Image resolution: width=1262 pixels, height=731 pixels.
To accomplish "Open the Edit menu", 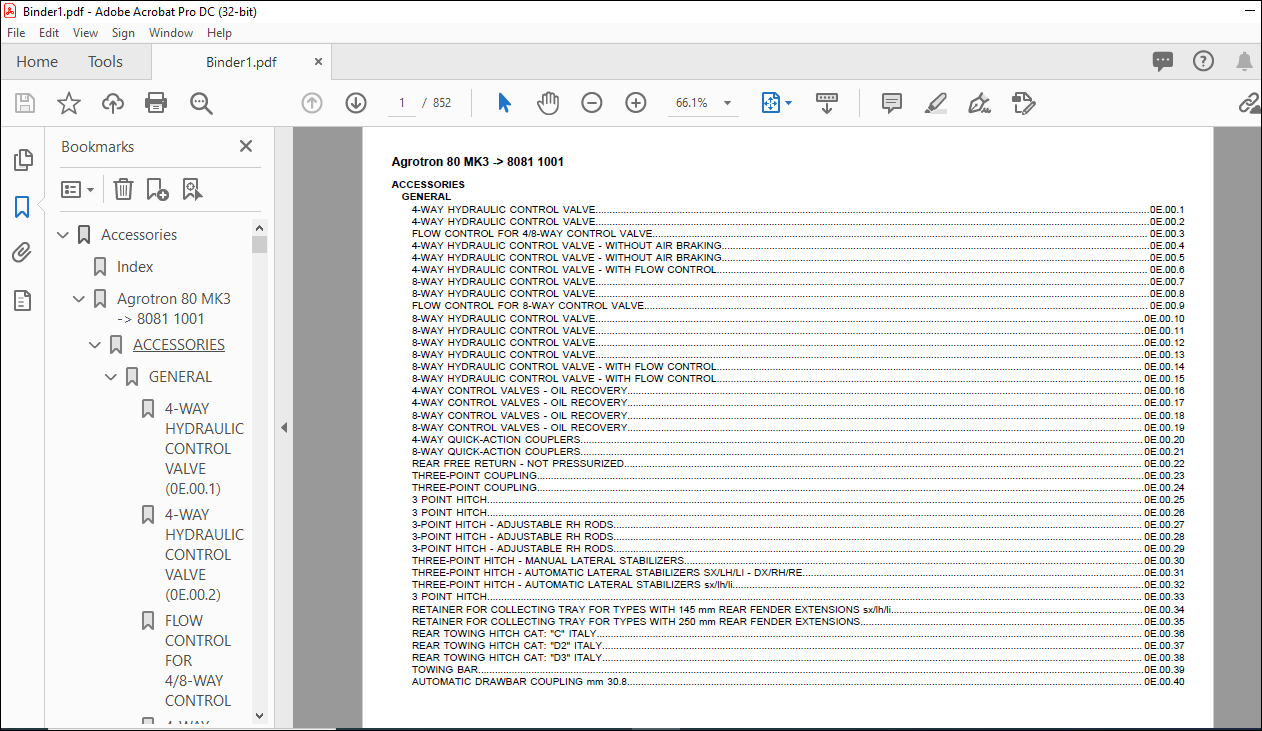I will tap(49, 33).
